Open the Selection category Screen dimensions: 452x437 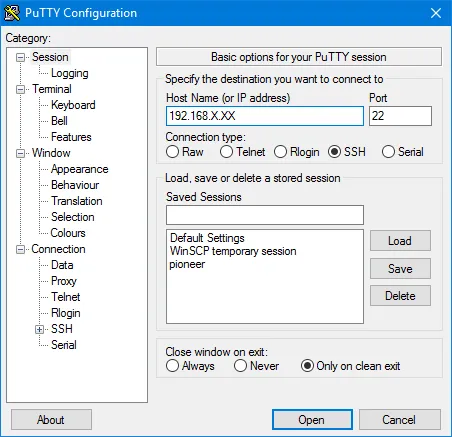coord(73,217)
